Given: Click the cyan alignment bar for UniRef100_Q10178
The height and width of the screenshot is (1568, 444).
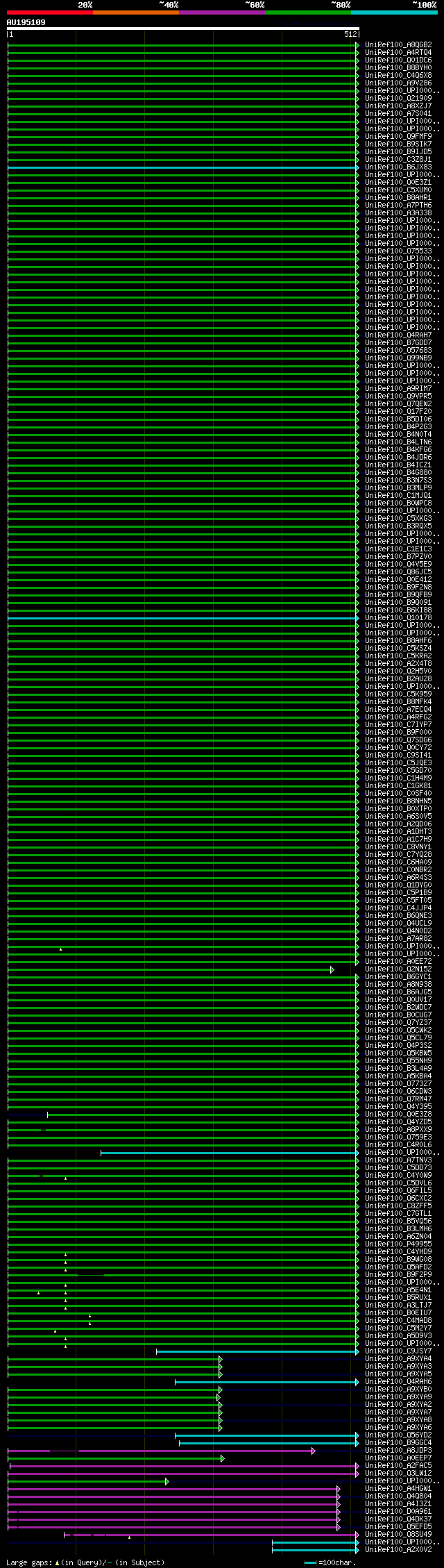Looking at the screenshot, I should point(183,618).
